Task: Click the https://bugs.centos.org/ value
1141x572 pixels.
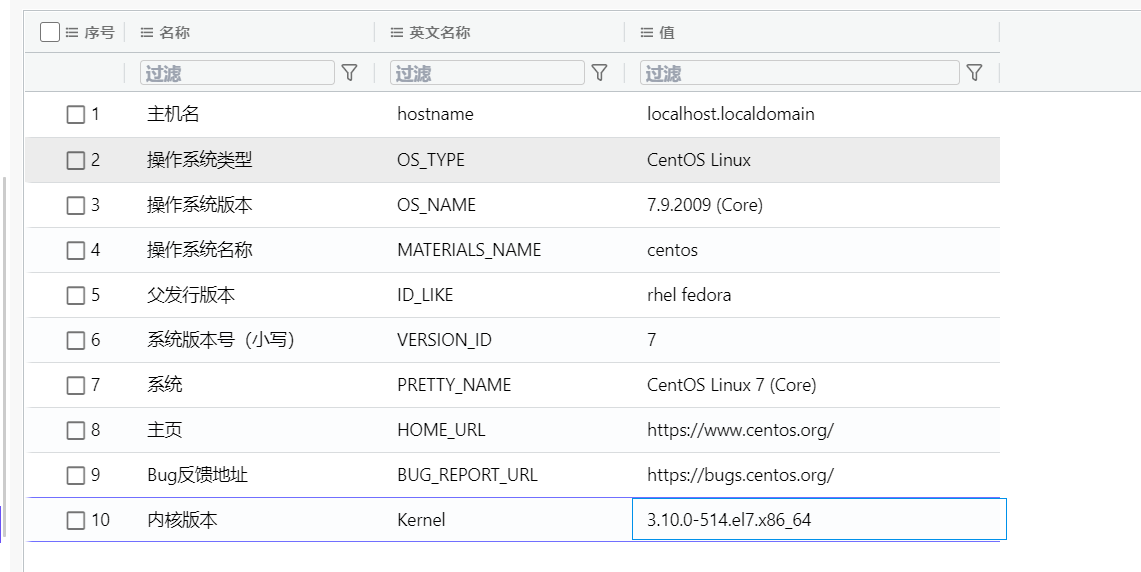Action: pyautogui.click(x=740, y=475)
